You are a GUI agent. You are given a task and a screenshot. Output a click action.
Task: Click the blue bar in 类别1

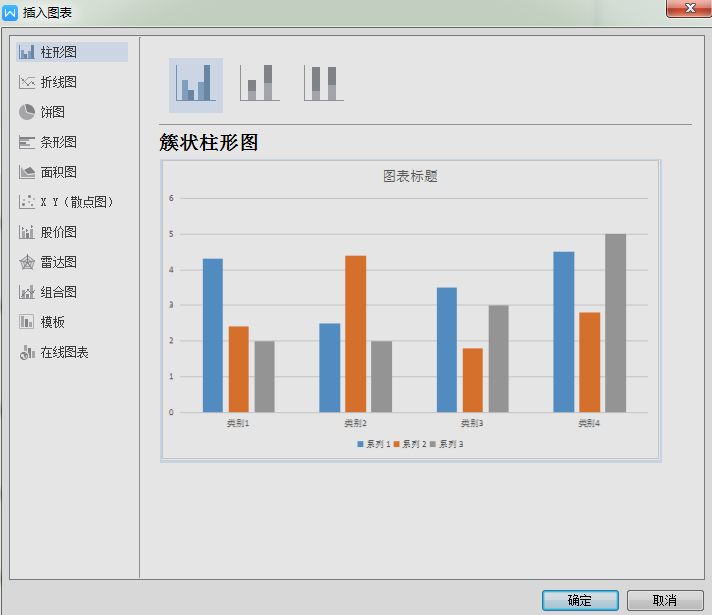[213, 335]
